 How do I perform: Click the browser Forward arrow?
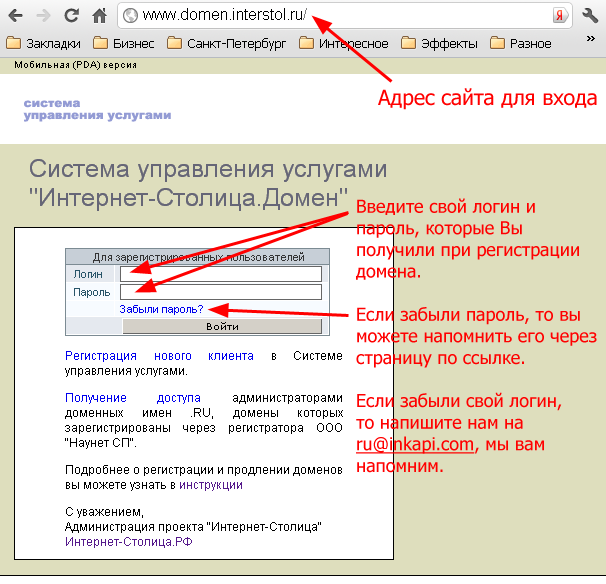[x=43, y=15]
